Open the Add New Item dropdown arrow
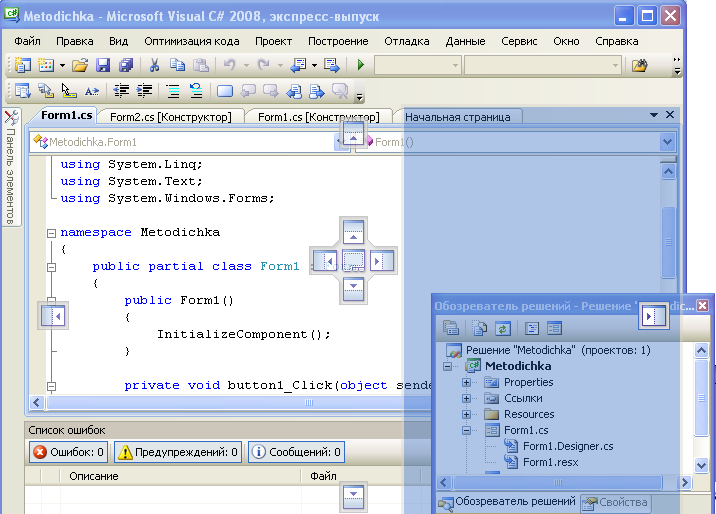716x514 pixels. click(x=62, y=65)
